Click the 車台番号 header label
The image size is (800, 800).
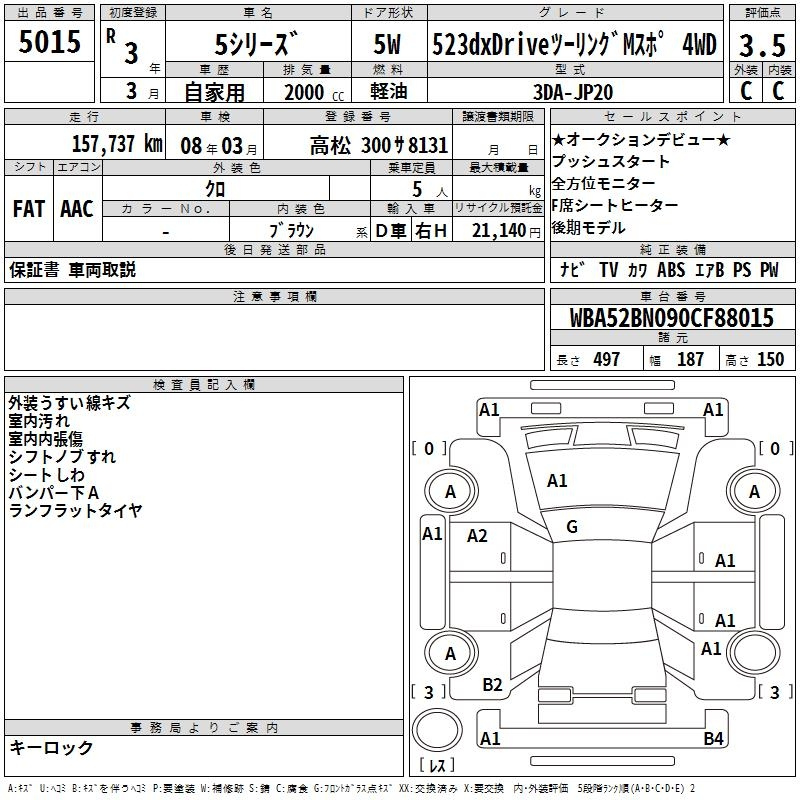(672, 296)
